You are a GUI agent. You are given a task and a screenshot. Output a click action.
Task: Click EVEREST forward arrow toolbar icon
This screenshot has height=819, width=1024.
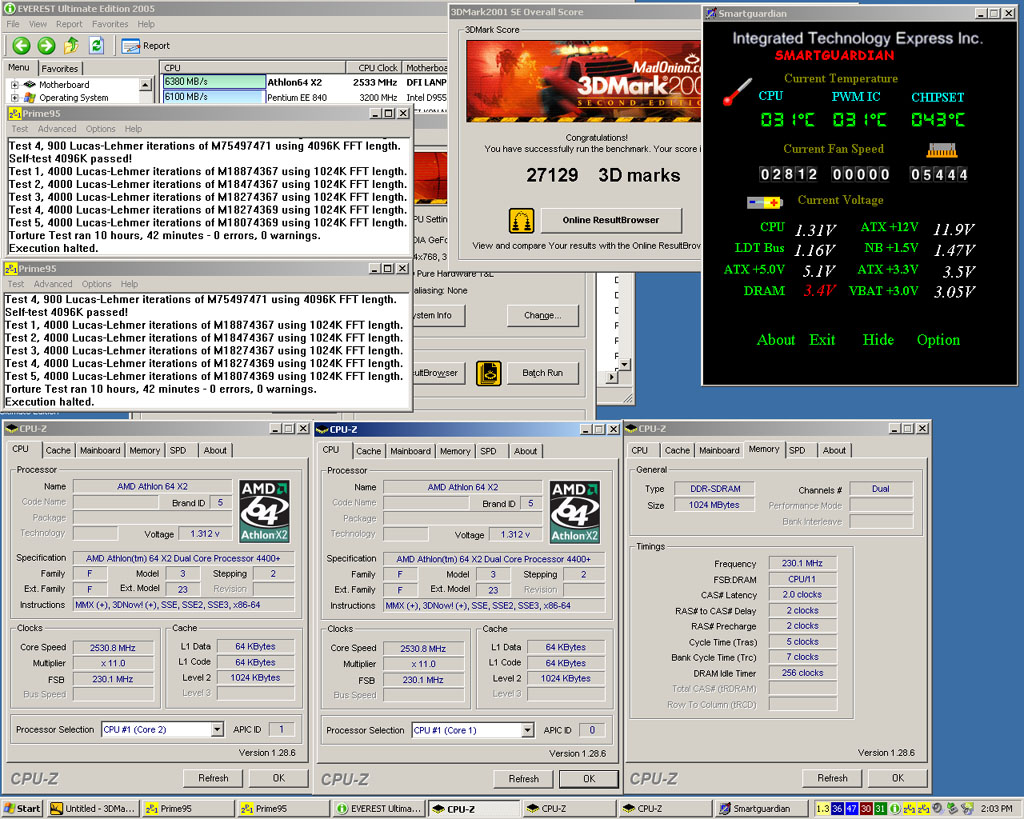click(46, 45)
